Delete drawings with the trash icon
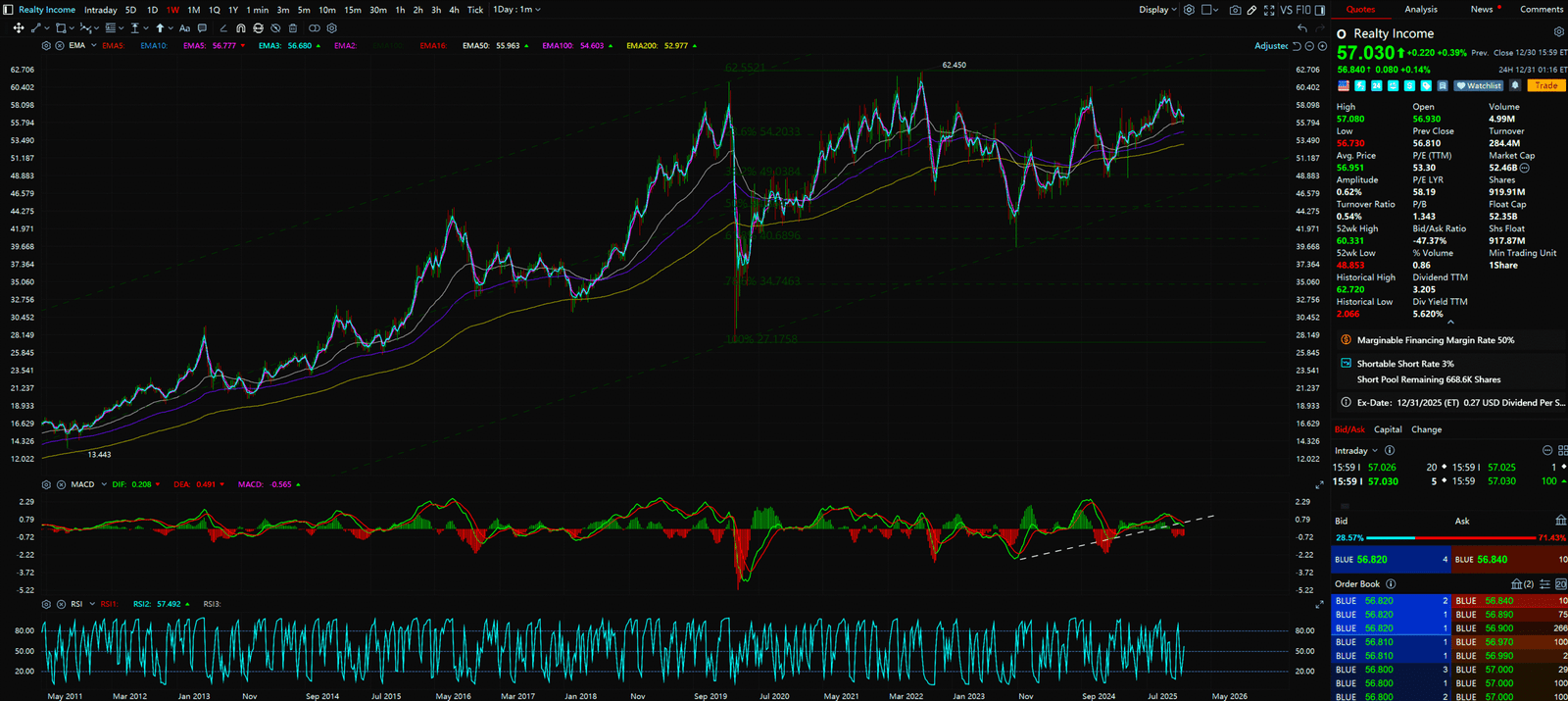The height and width of the screenshot is (701, 1568). pyautogui.click(x=293, y=28)
